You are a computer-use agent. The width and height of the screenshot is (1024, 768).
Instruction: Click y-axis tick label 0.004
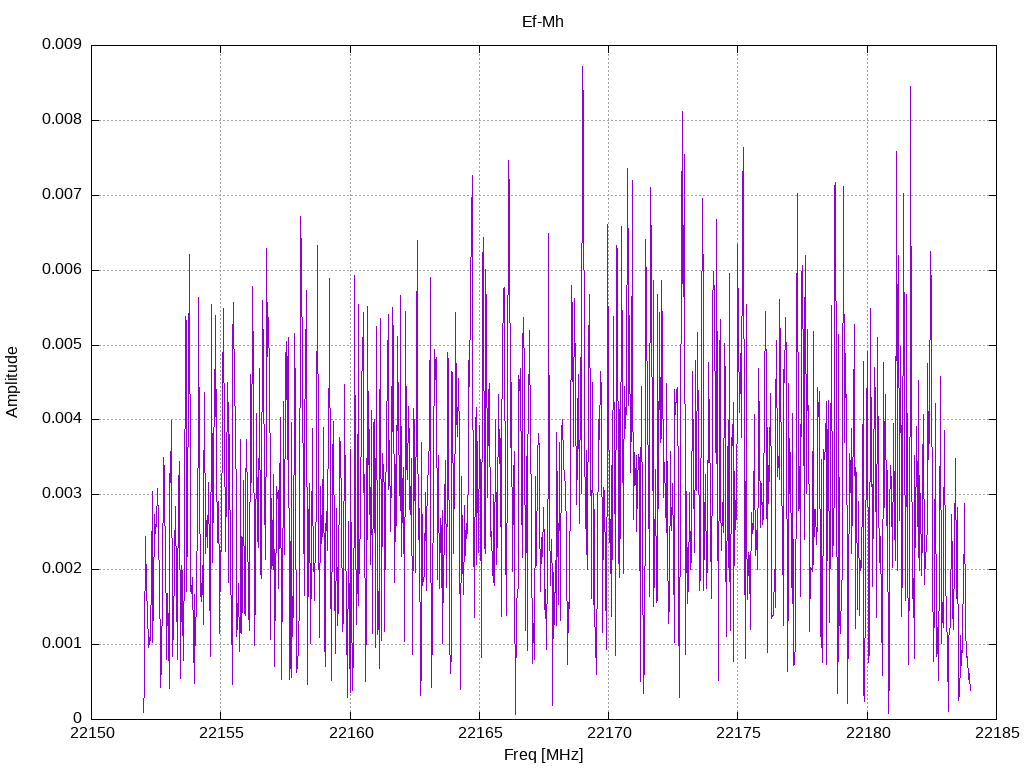(62, 419)
